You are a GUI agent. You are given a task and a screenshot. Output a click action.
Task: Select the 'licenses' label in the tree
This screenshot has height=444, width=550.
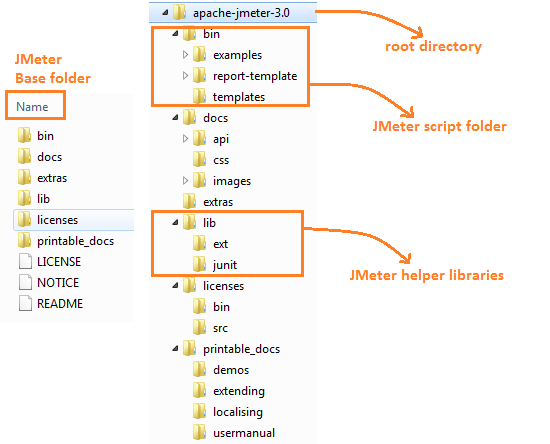pyautogui.click(x=223, y=286)
